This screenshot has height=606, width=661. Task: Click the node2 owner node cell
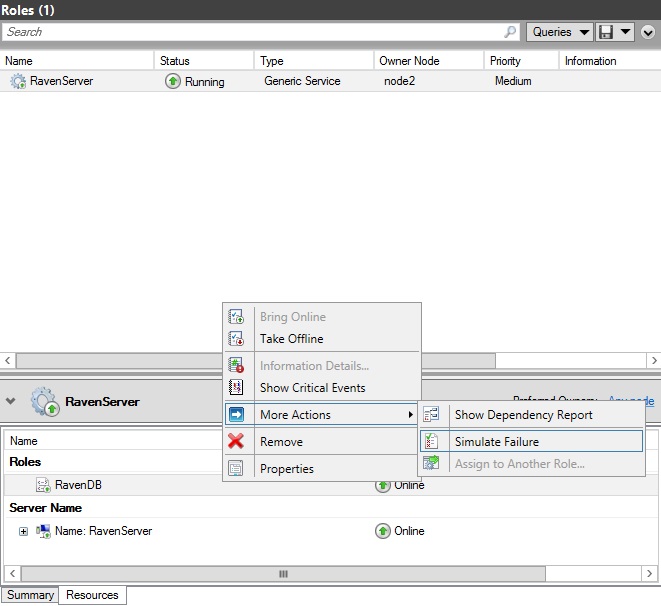399,81
